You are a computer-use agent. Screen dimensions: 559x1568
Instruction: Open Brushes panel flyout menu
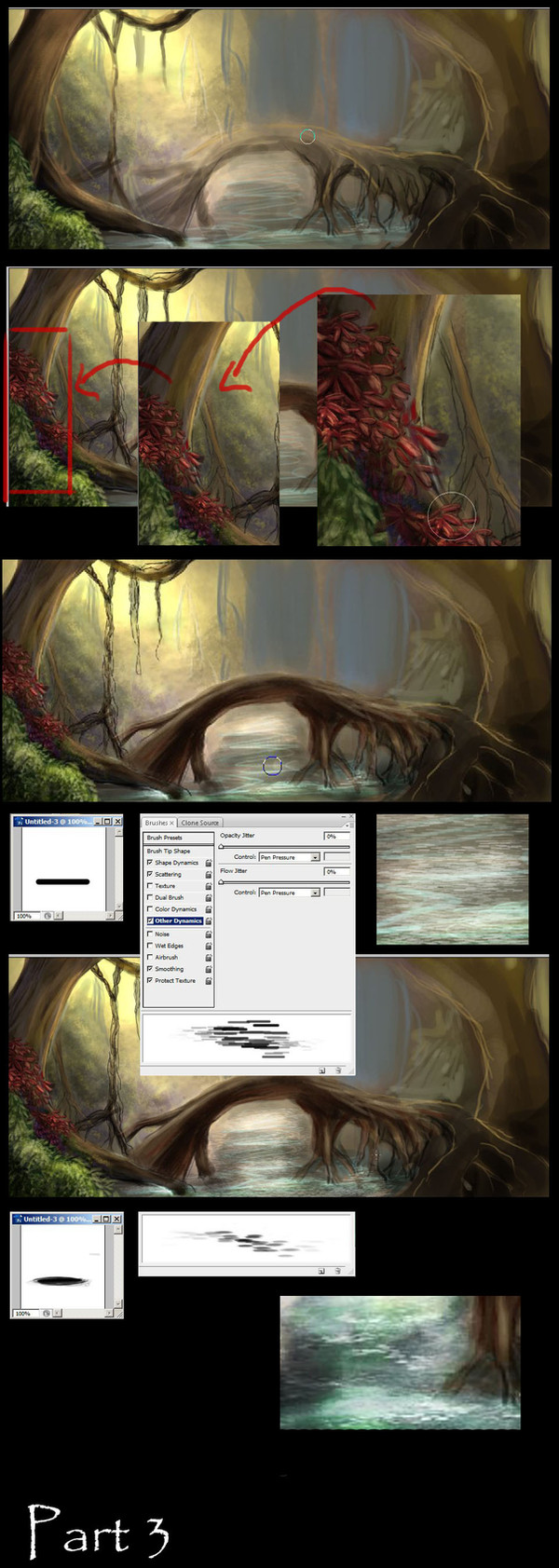[348, 824]
